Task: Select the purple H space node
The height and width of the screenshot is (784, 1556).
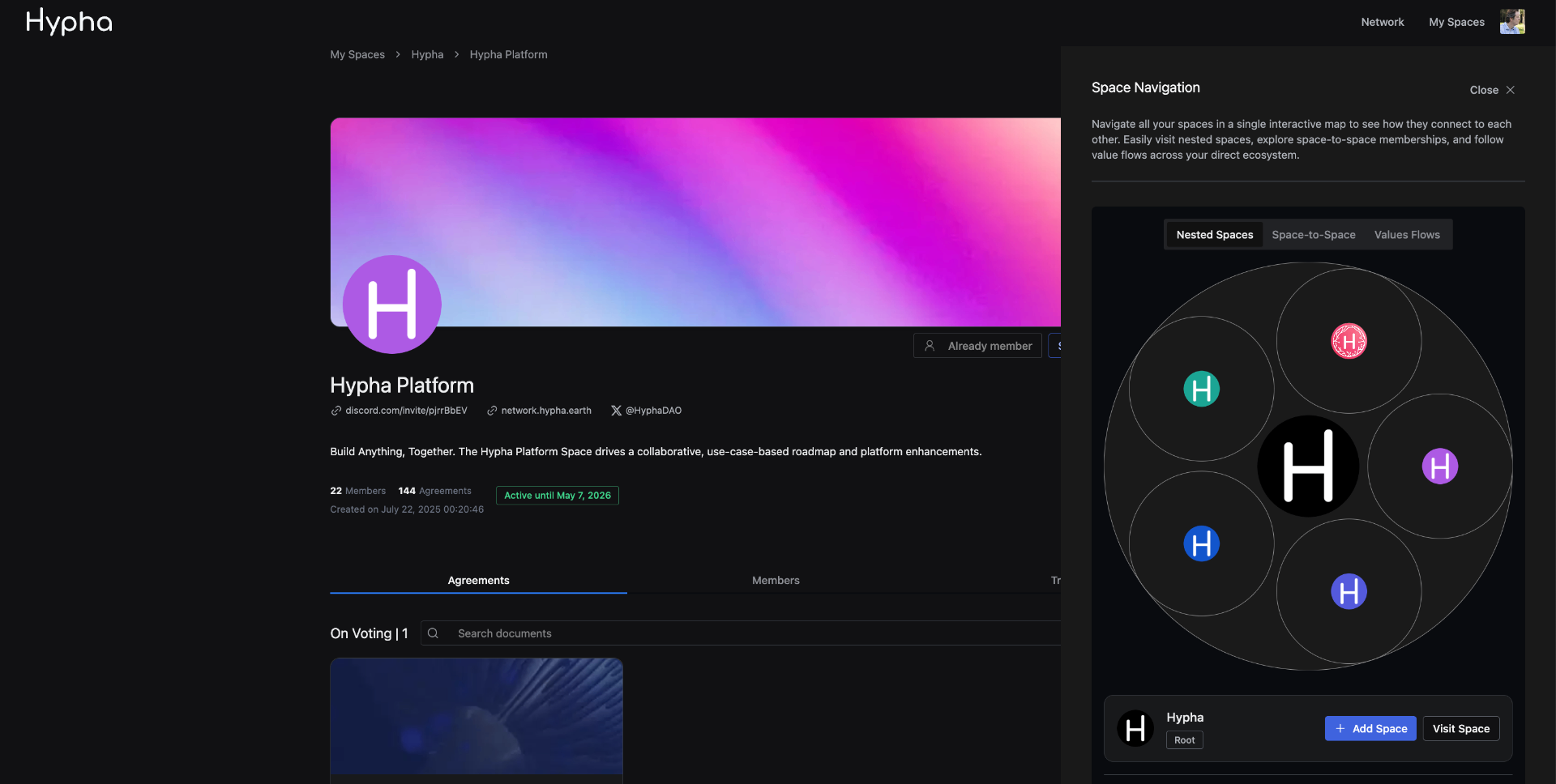Action: click(1440, 466)
